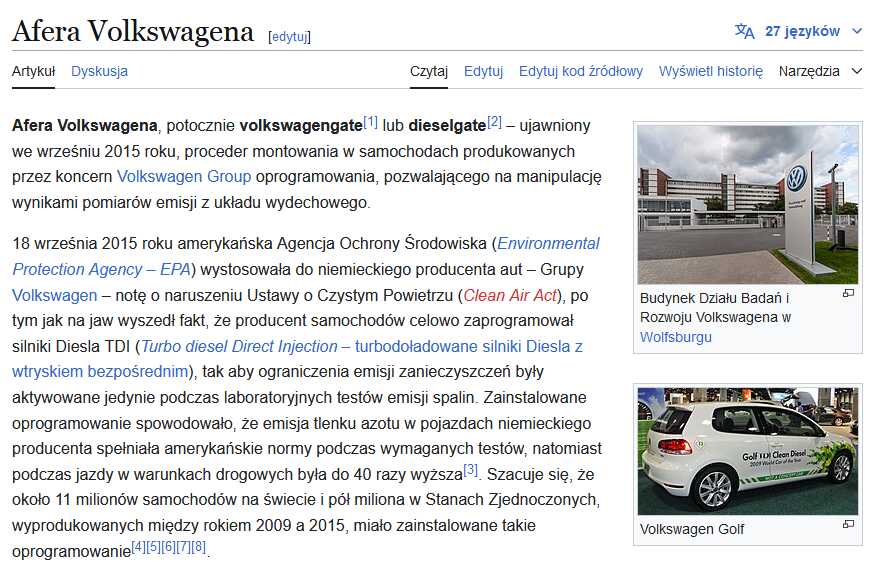Open footnote reference [1]
The width and height of the screenshot is (870, 565).
(371, 121)
